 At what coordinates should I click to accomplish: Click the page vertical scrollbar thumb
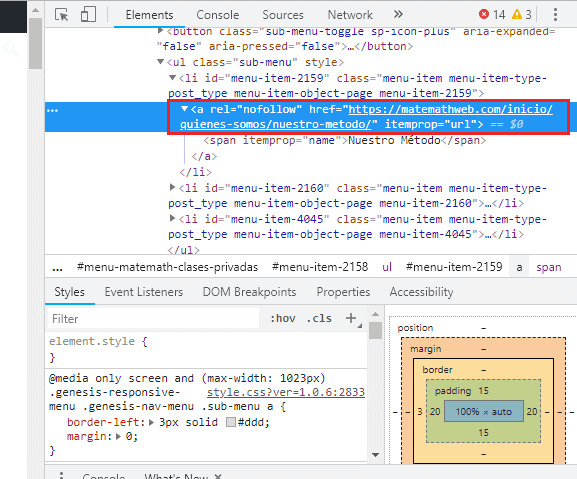36,43
